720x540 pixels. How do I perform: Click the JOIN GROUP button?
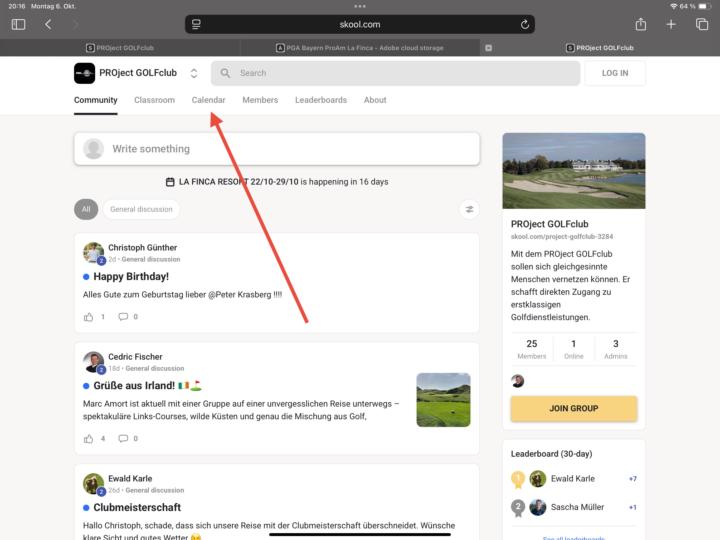[574, 408]
